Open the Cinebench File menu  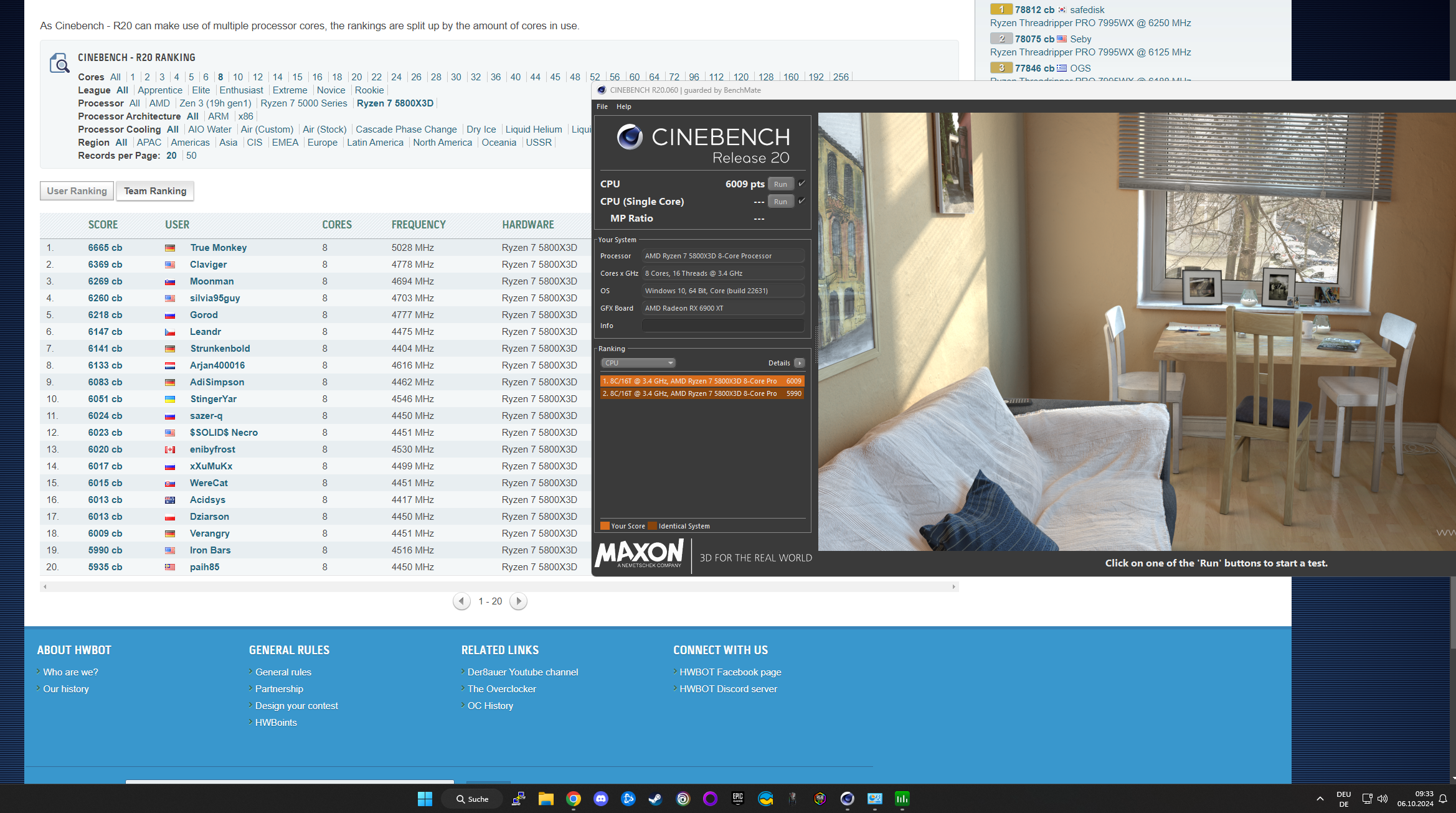click(x=602, y=106)
